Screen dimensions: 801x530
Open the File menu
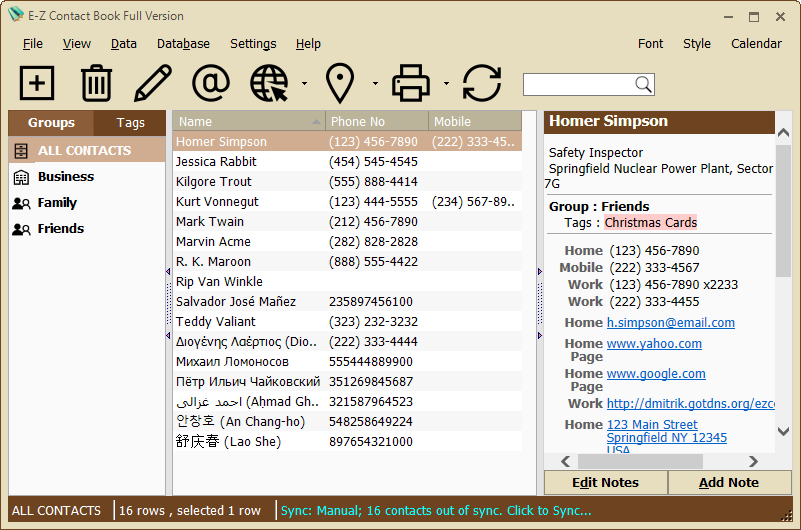(33, 44)
